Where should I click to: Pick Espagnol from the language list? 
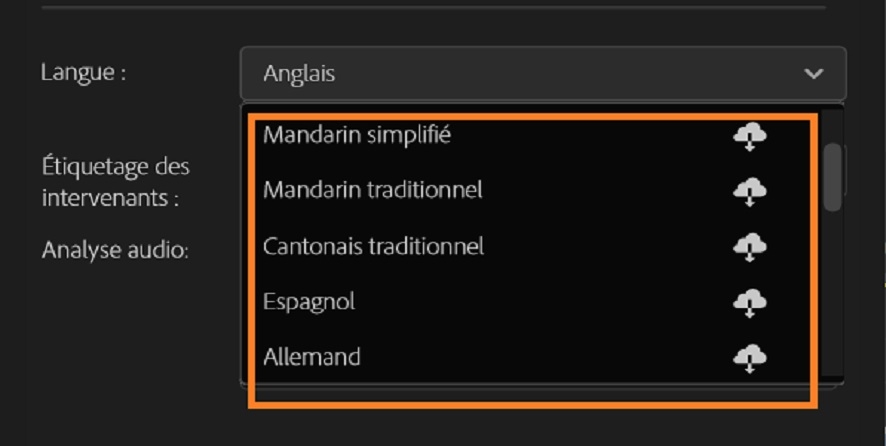(309, 301)
